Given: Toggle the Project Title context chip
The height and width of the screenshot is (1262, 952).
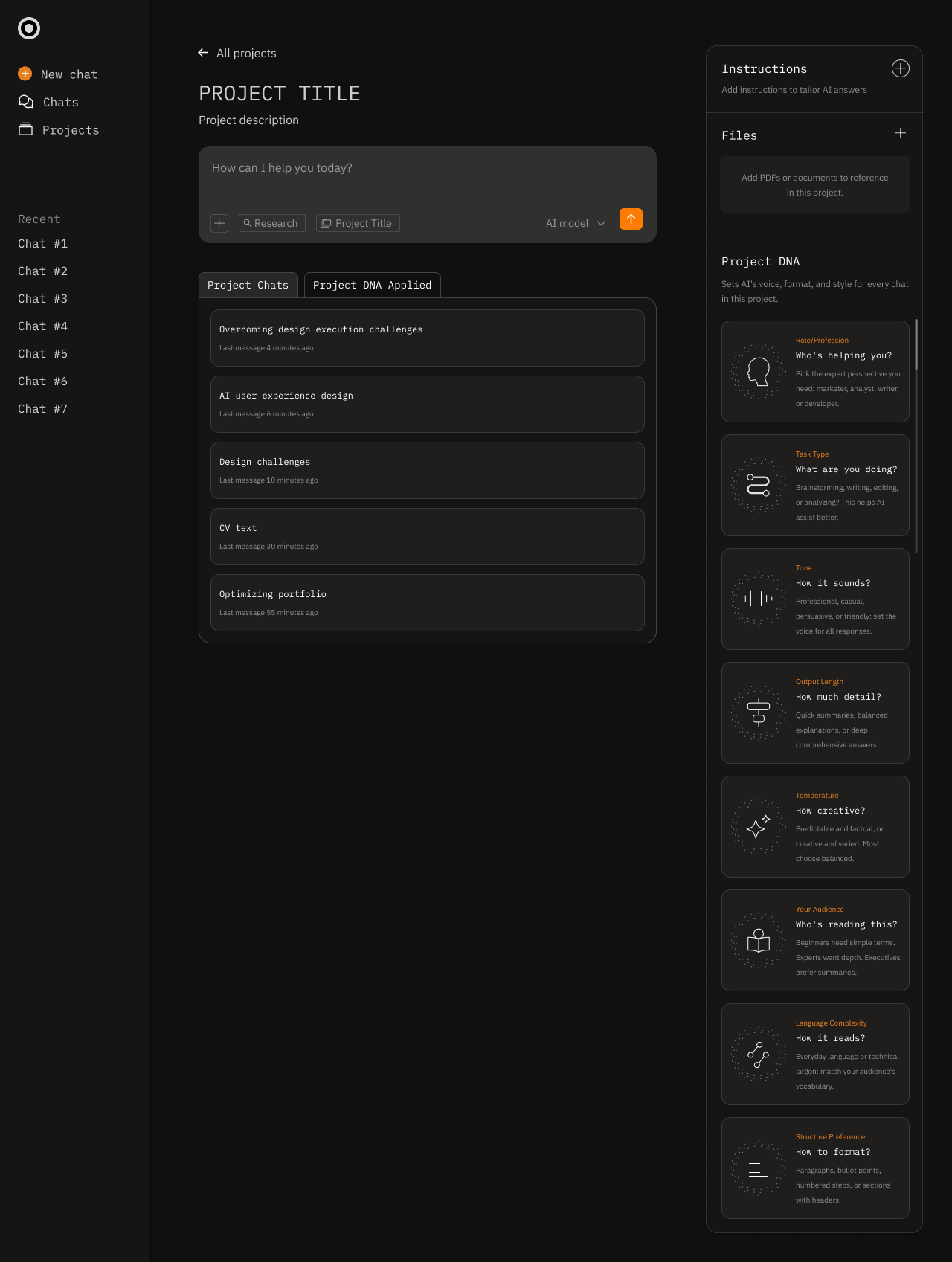Looking at the screenshot, I should [358, 223].
